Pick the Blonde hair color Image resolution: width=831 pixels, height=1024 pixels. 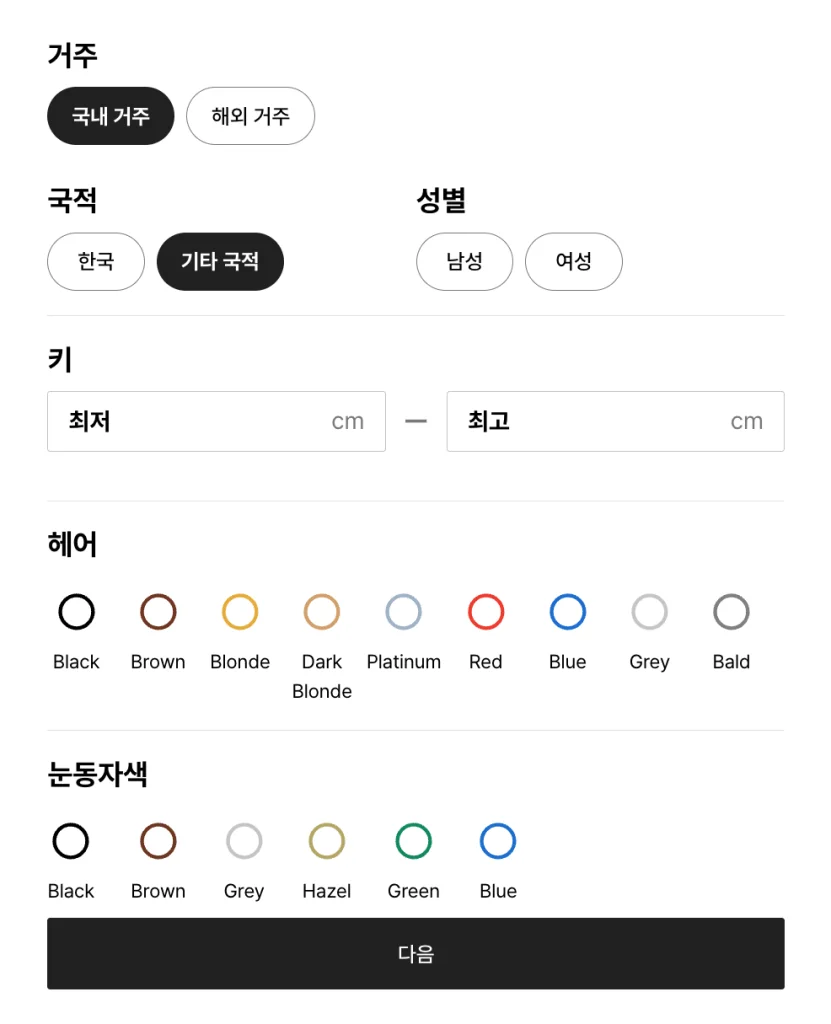239,611
